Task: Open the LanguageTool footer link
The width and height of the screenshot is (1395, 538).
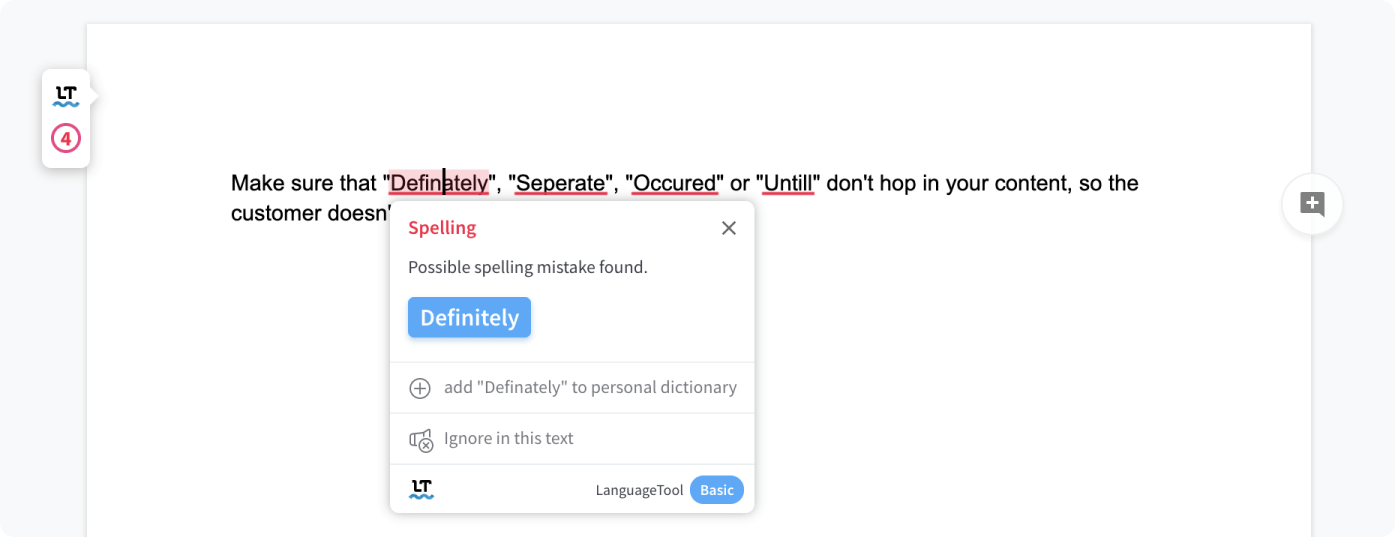Action: (x=639, y=490)
